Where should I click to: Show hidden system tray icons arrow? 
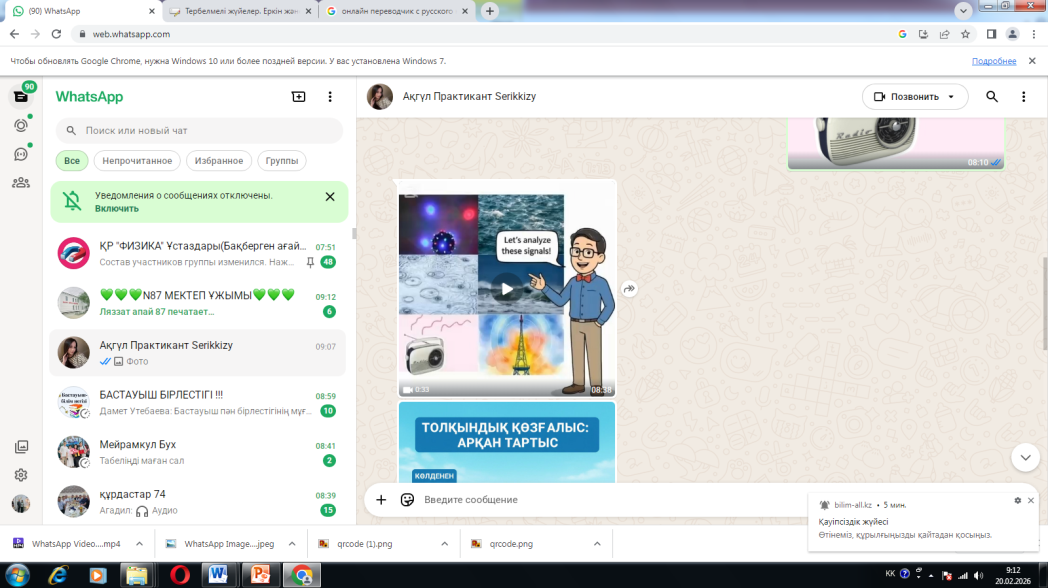click(x=931, y=575)
